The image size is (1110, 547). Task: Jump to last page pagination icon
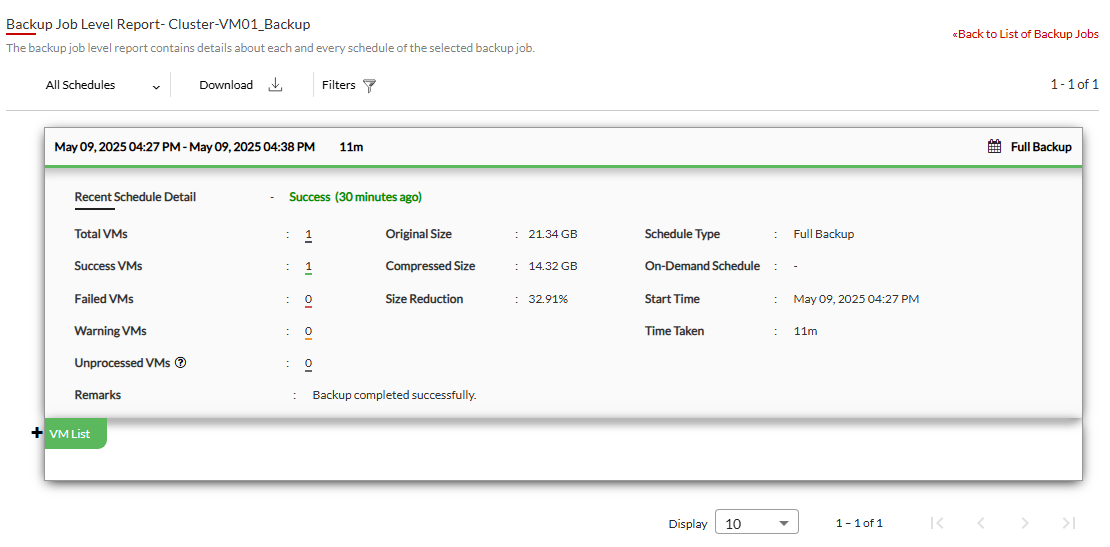pyautogui.click(x=1068, y=523)
